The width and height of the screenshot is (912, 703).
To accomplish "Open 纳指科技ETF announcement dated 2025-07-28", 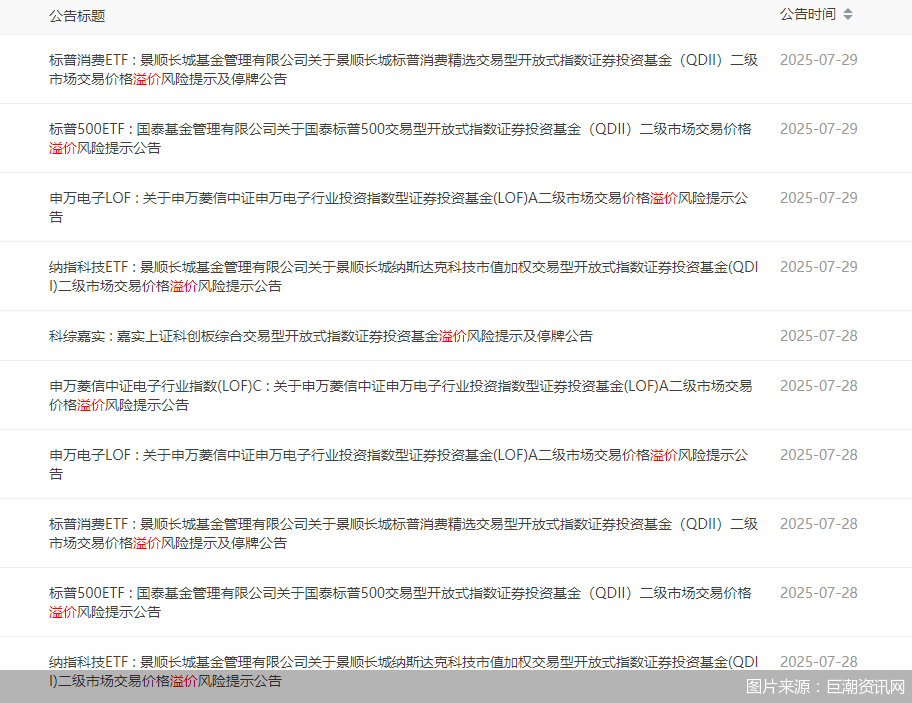I will tap(404, 672).
